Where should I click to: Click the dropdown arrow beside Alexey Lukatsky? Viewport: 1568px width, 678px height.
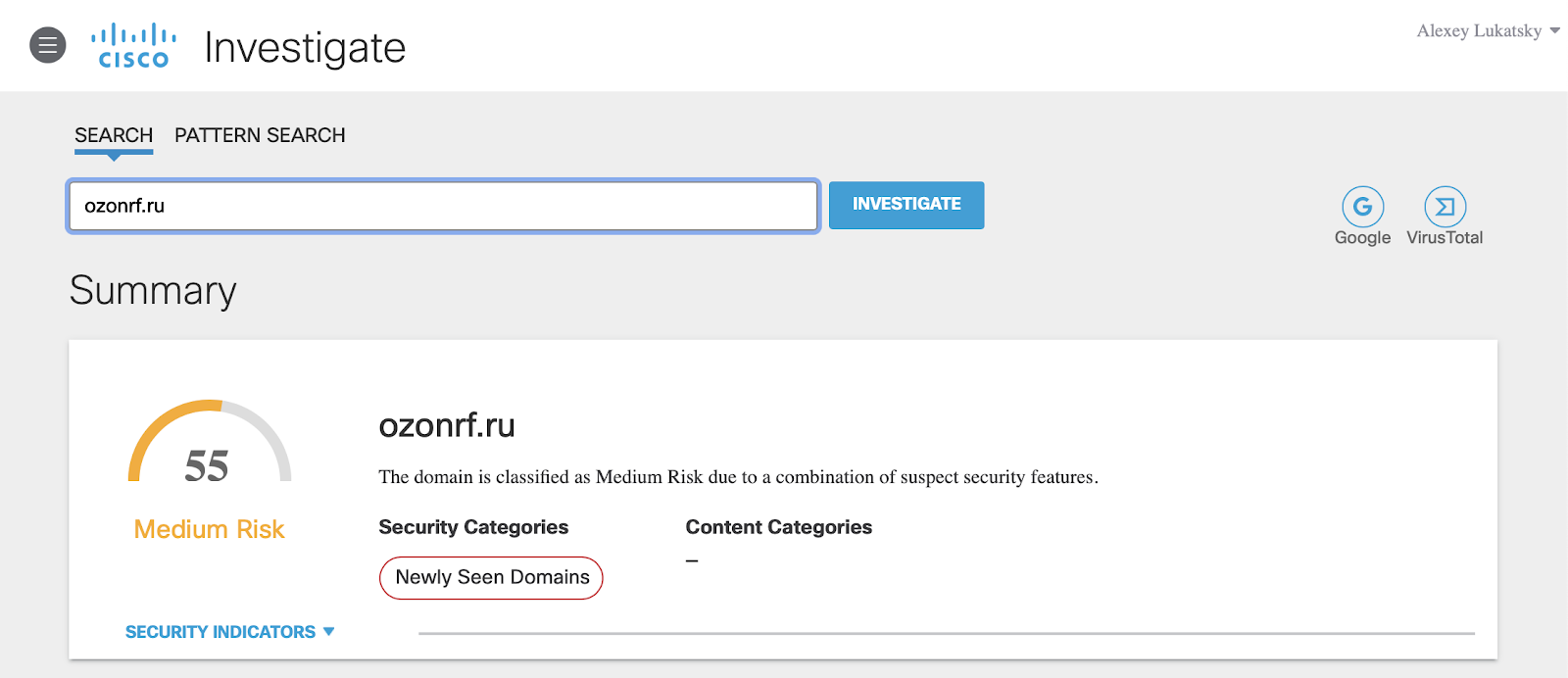(1554, 30)
